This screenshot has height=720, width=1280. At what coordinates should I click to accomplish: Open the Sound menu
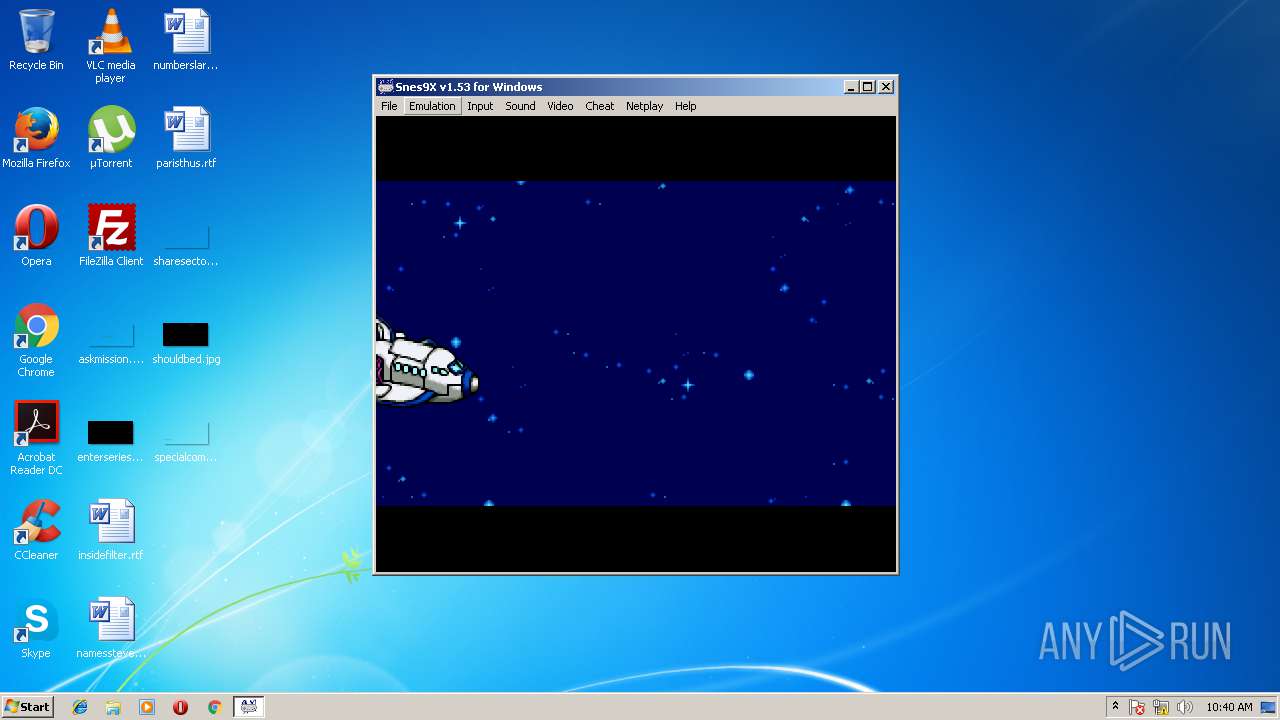[x=520, y=106]
